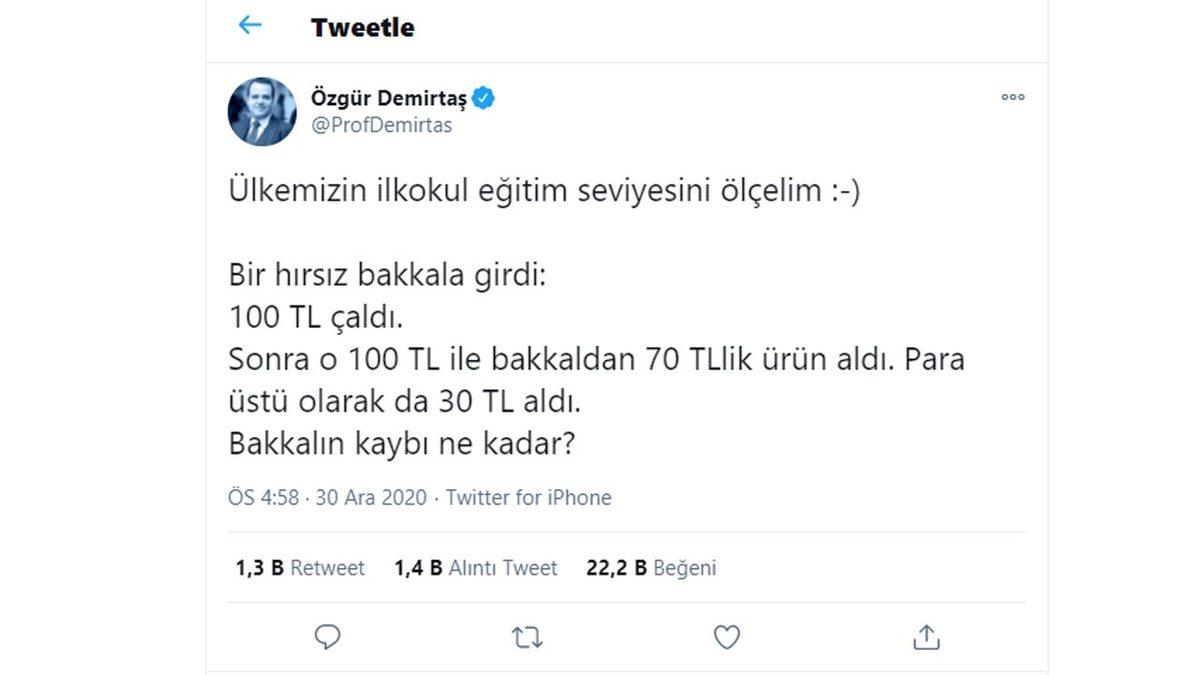Click the retweet icon to undo a retweet
The image size is (1200, 675).
[527, 637]
